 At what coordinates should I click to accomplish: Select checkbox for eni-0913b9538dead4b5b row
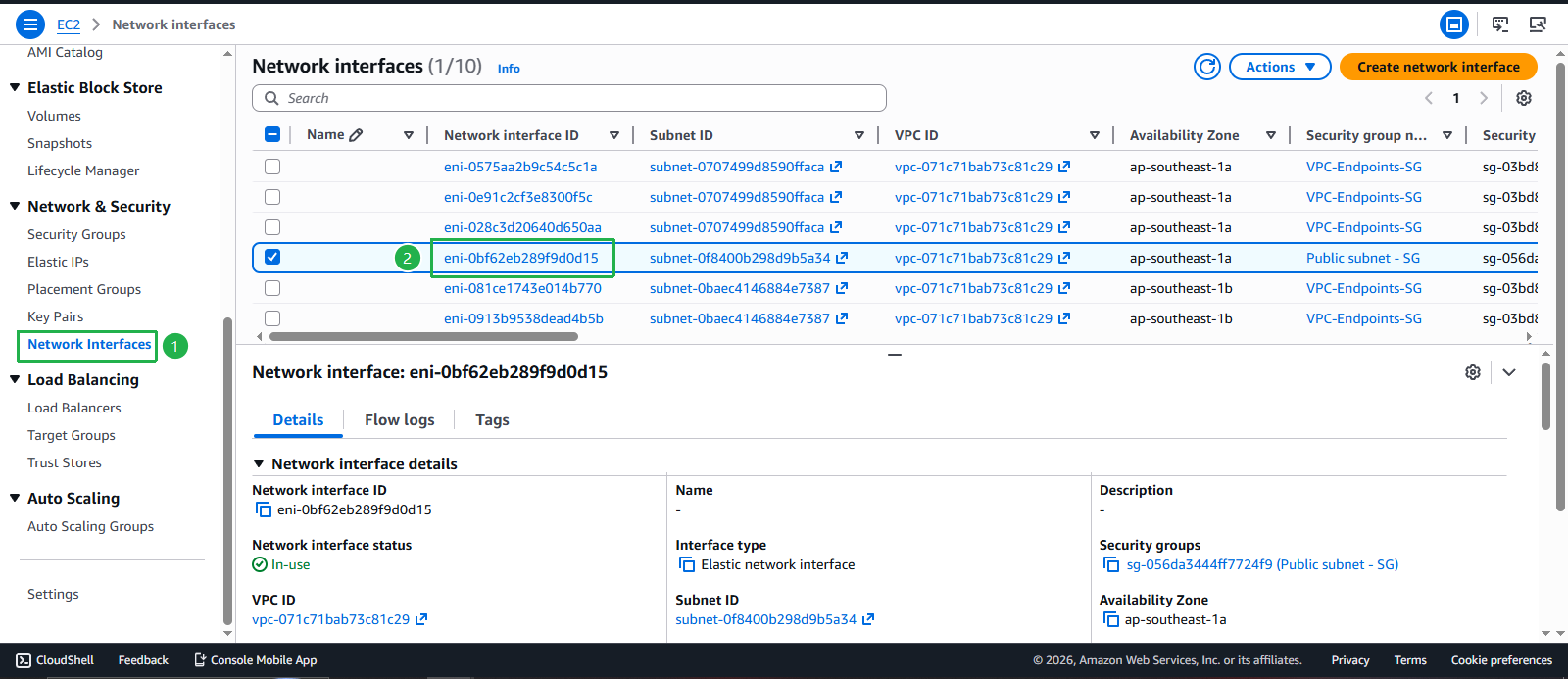(x=272, y=318)
